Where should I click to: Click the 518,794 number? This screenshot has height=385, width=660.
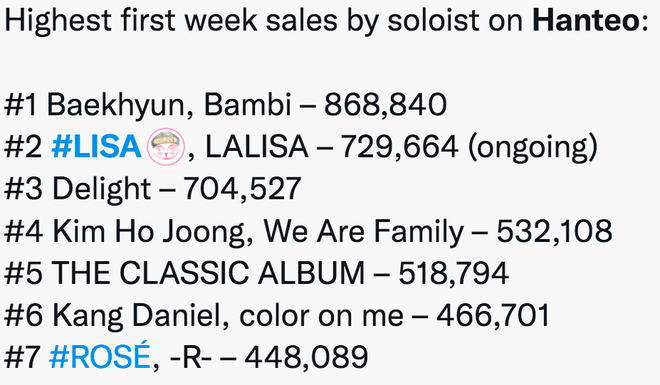pyautogui.click(x=454, y=273)
